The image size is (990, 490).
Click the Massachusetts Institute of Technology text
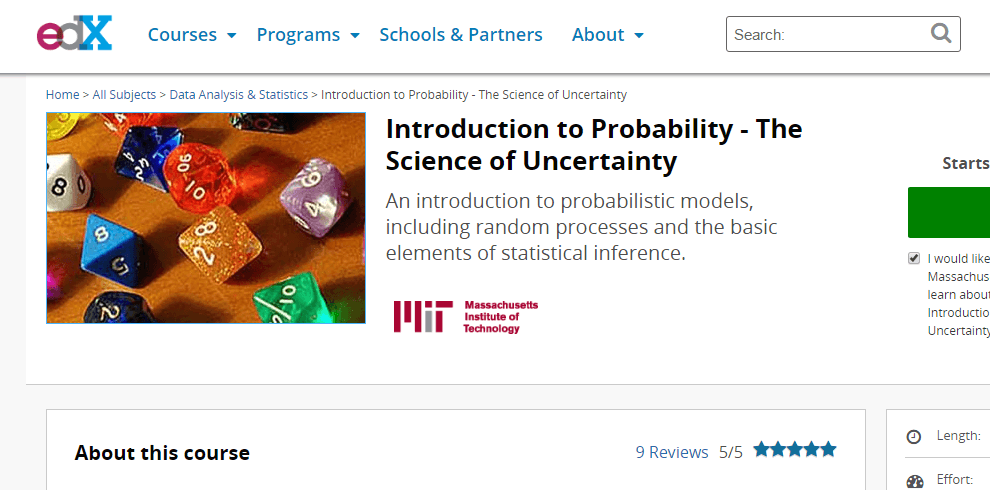pos(500,316)
